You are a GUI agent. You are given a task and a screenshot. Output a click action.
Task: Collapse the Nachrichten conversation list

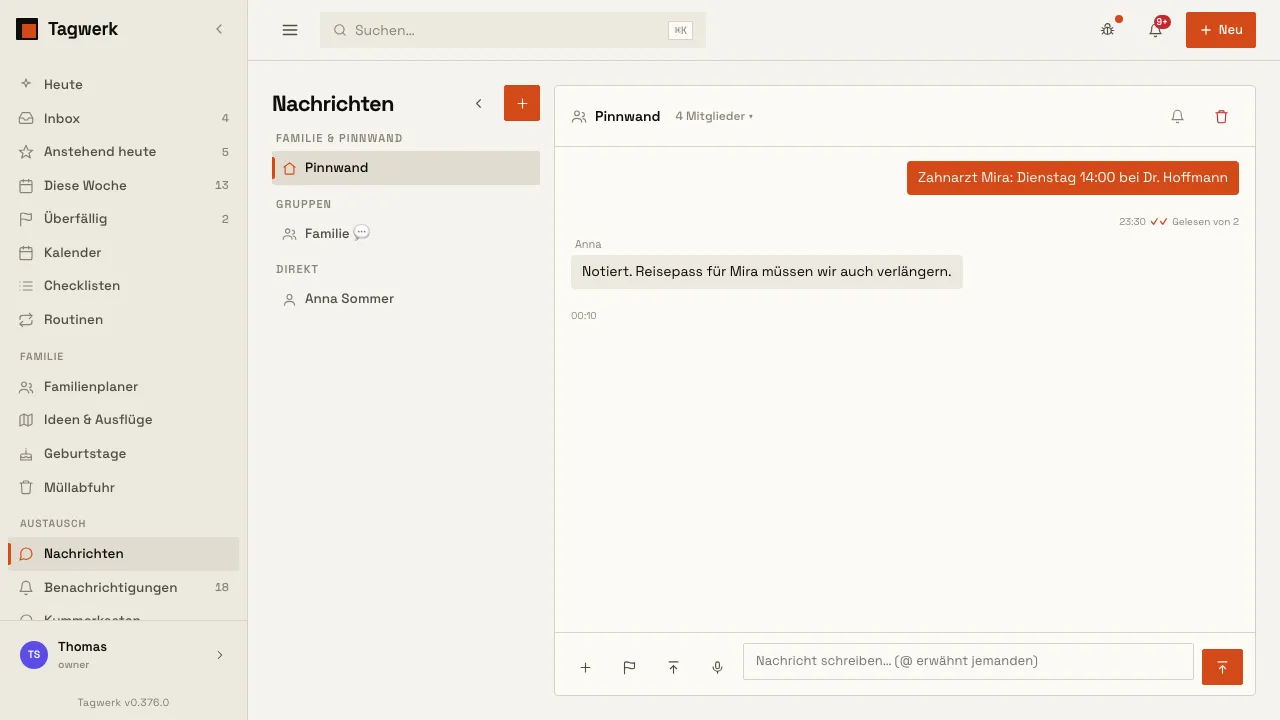click(478, 103)
